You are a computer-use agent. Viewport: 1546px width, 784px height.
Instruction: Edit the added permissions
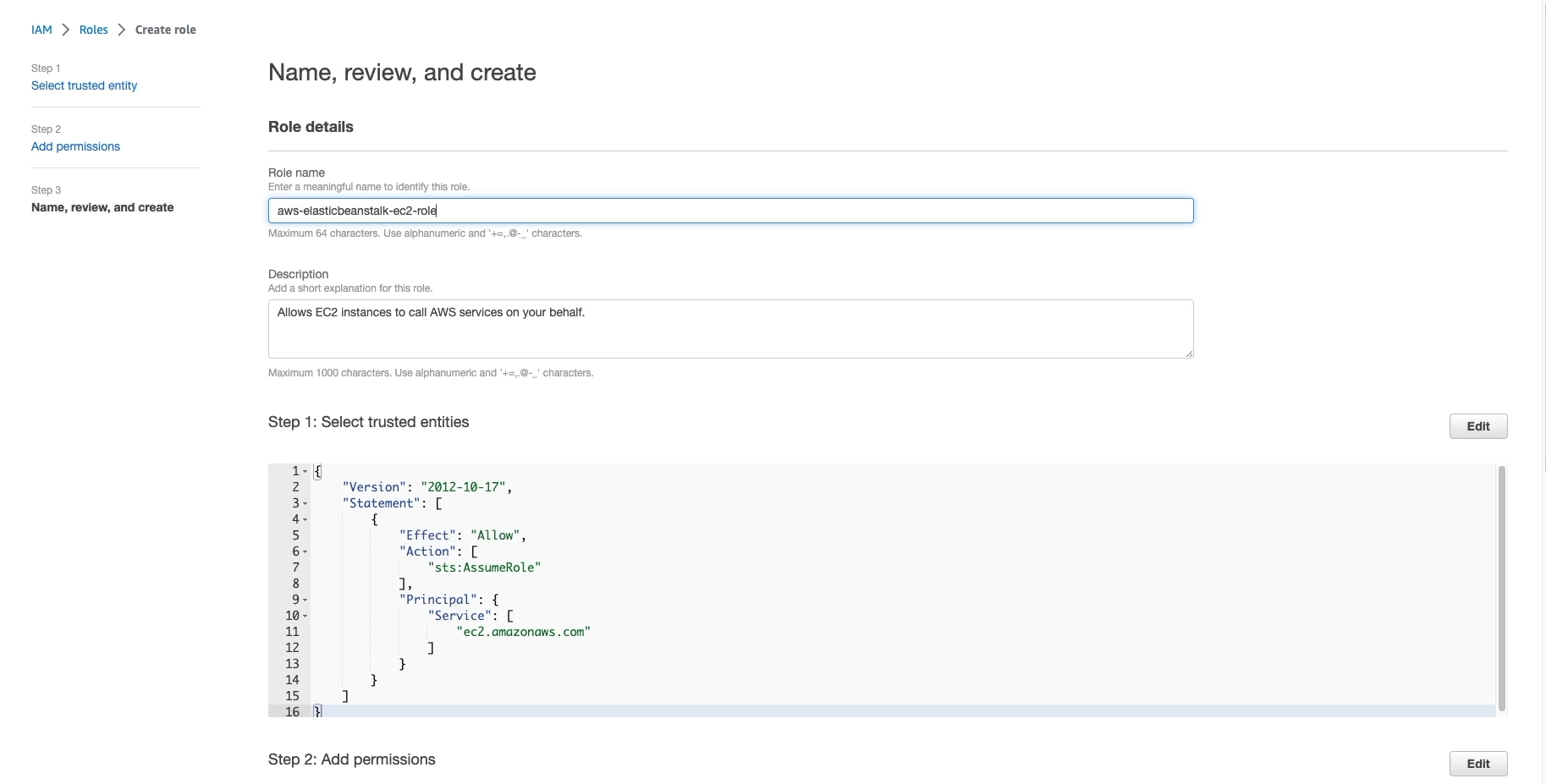[x=1477, y=764]
